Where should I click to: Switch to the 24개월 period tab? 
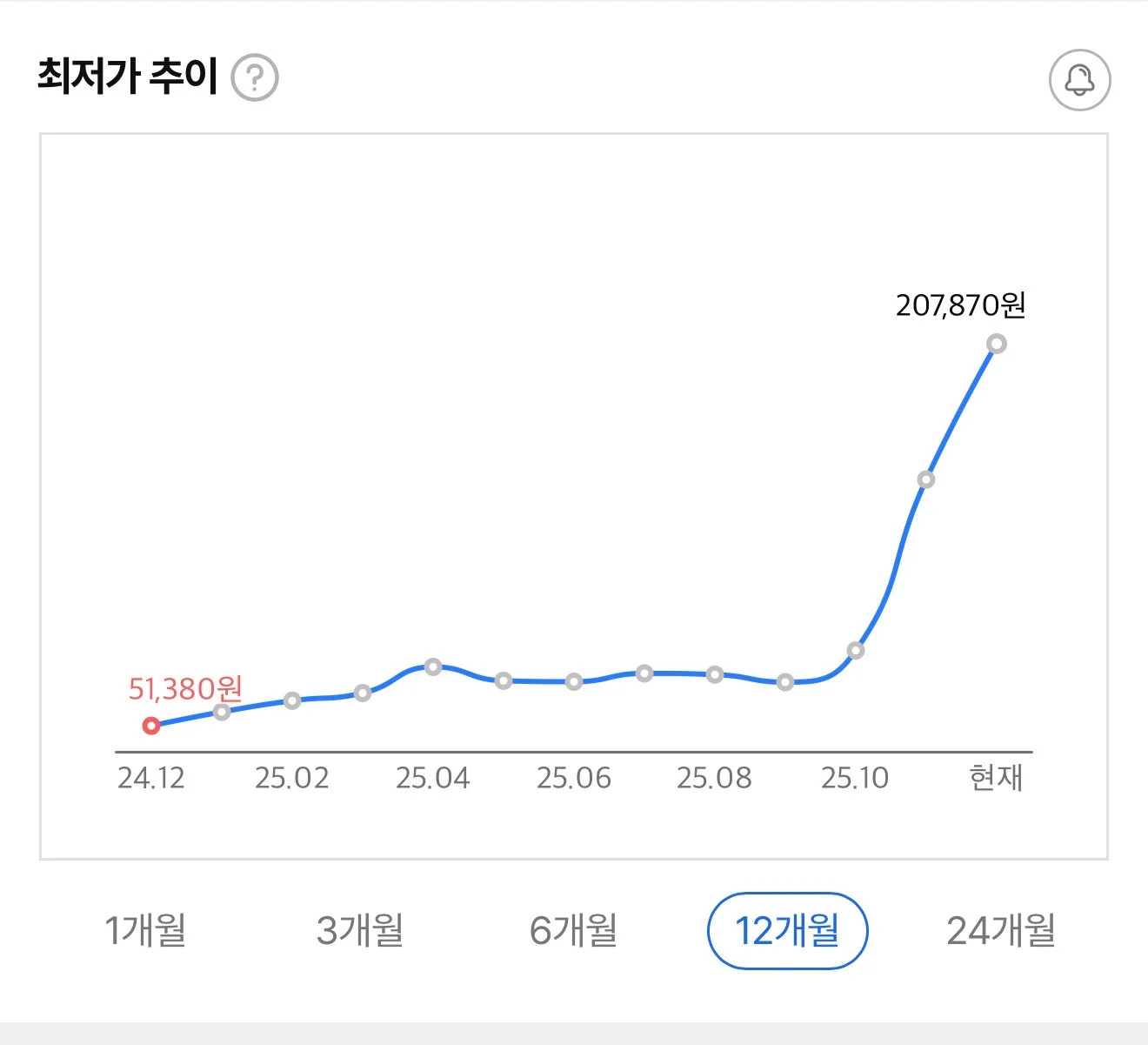[1000, 930]
